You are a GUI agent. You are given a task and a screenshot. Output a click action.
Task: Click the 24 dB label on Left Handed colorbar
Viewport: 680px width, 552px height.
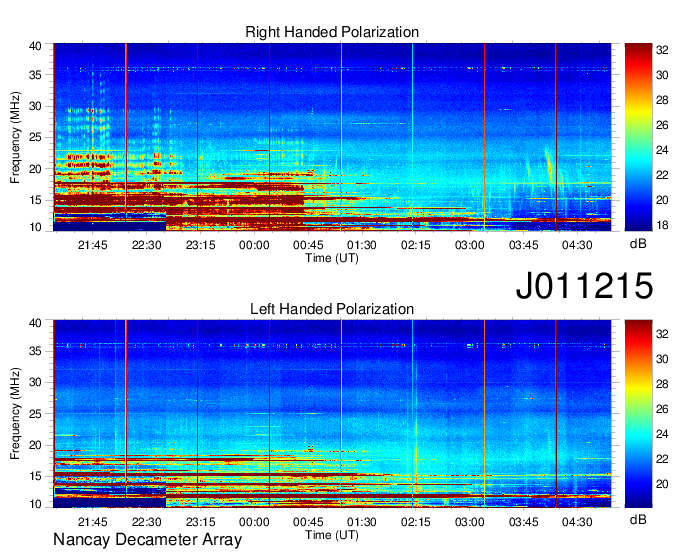click(662, 434)
